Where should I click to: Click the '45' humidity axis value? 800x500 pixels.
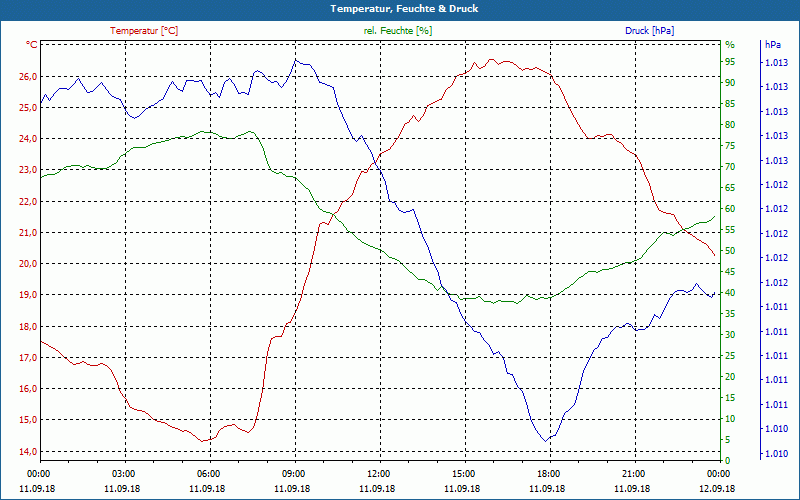point(730,272)
